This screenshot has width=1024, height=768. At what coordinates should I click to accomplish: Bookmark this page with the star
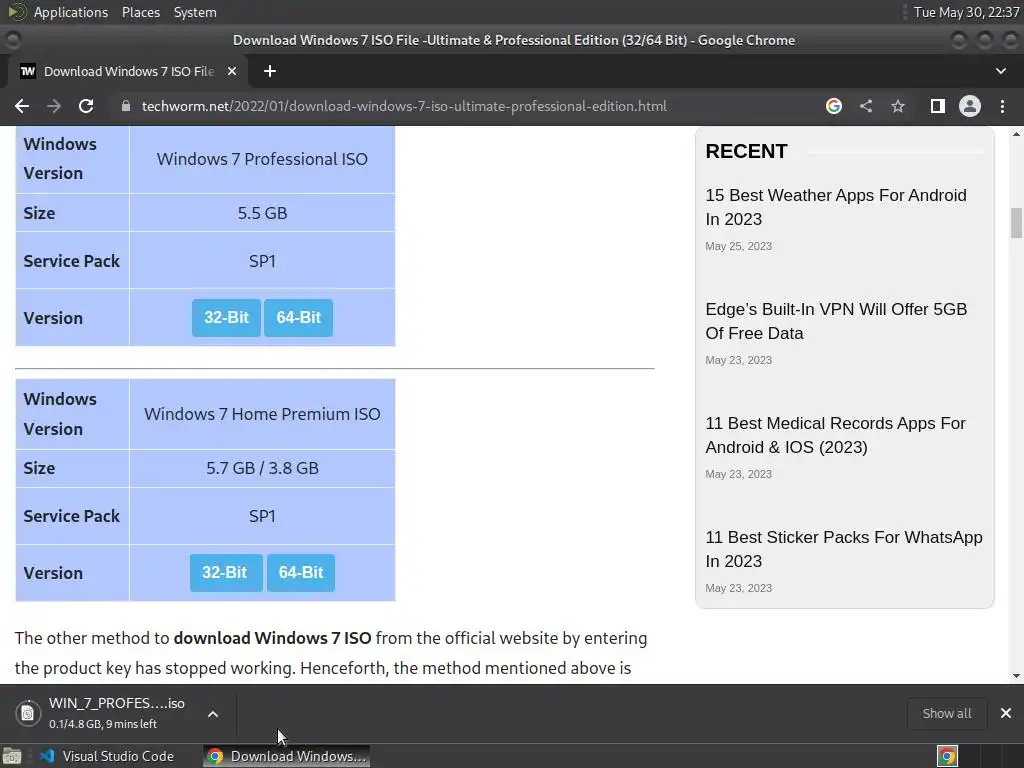(898, 106)
